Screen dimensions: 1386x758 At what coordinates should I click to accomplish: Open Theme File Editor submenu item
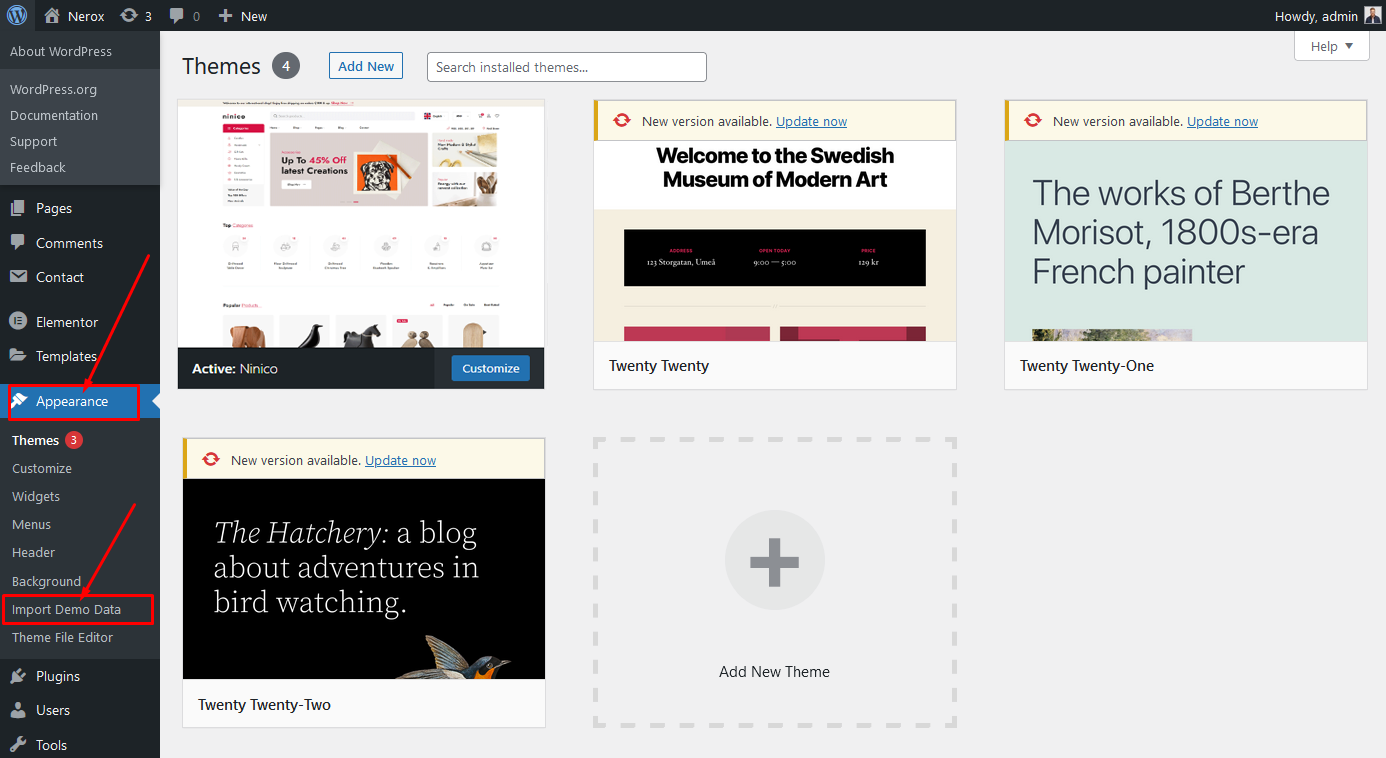coord(63,637)
